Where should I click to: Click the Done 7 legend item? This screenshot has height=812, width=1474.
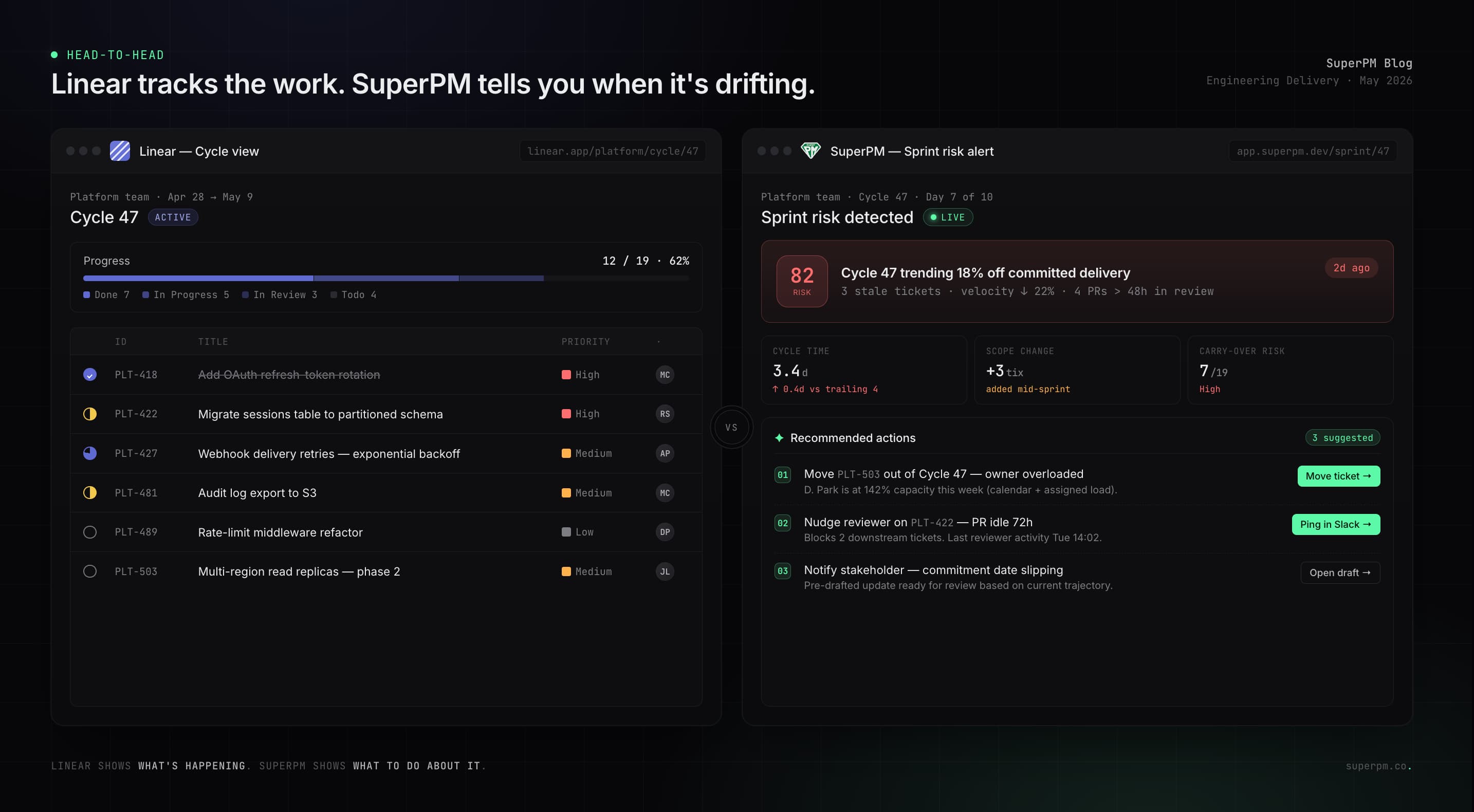[106, 294]
